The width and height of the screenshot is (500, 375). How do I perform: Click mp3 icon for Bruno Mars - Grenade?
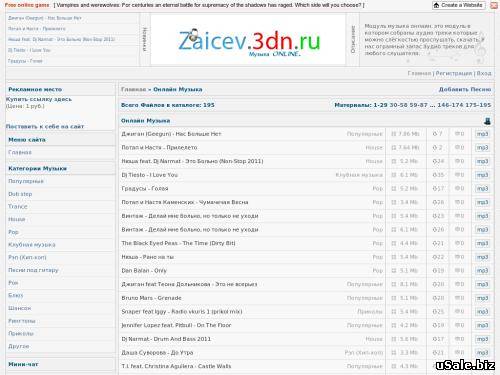click(482, 298)
